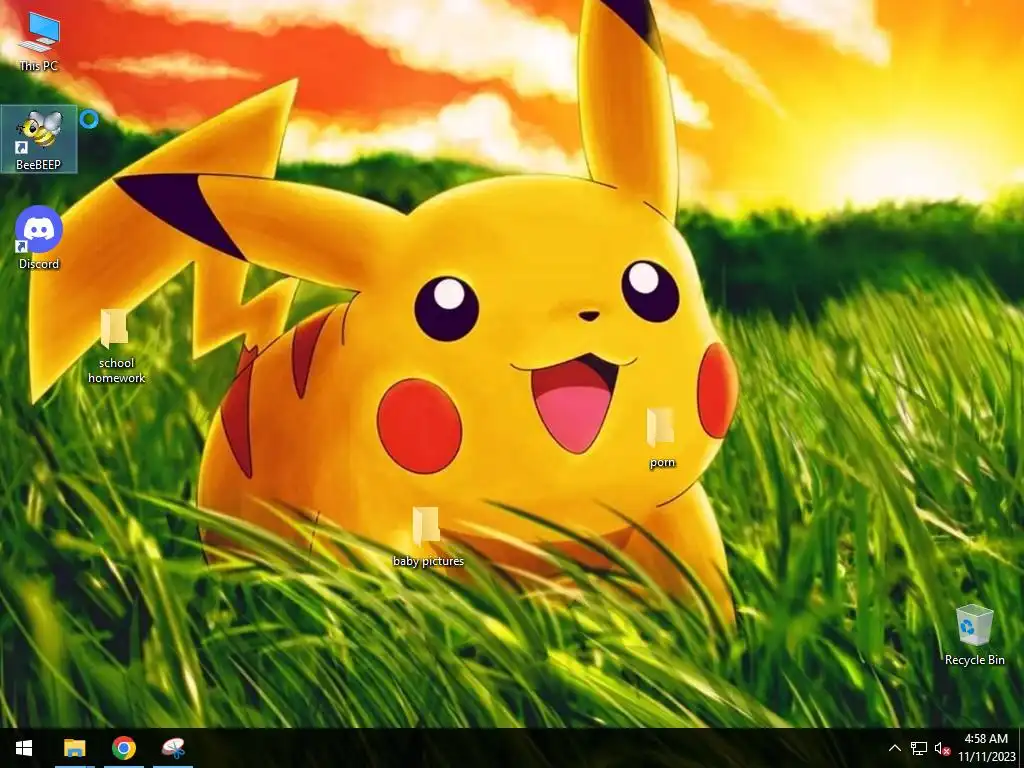Viewport: 1024px width, 768px height.
Task: Select the baby pictures folder
Action: coord(428,537)
